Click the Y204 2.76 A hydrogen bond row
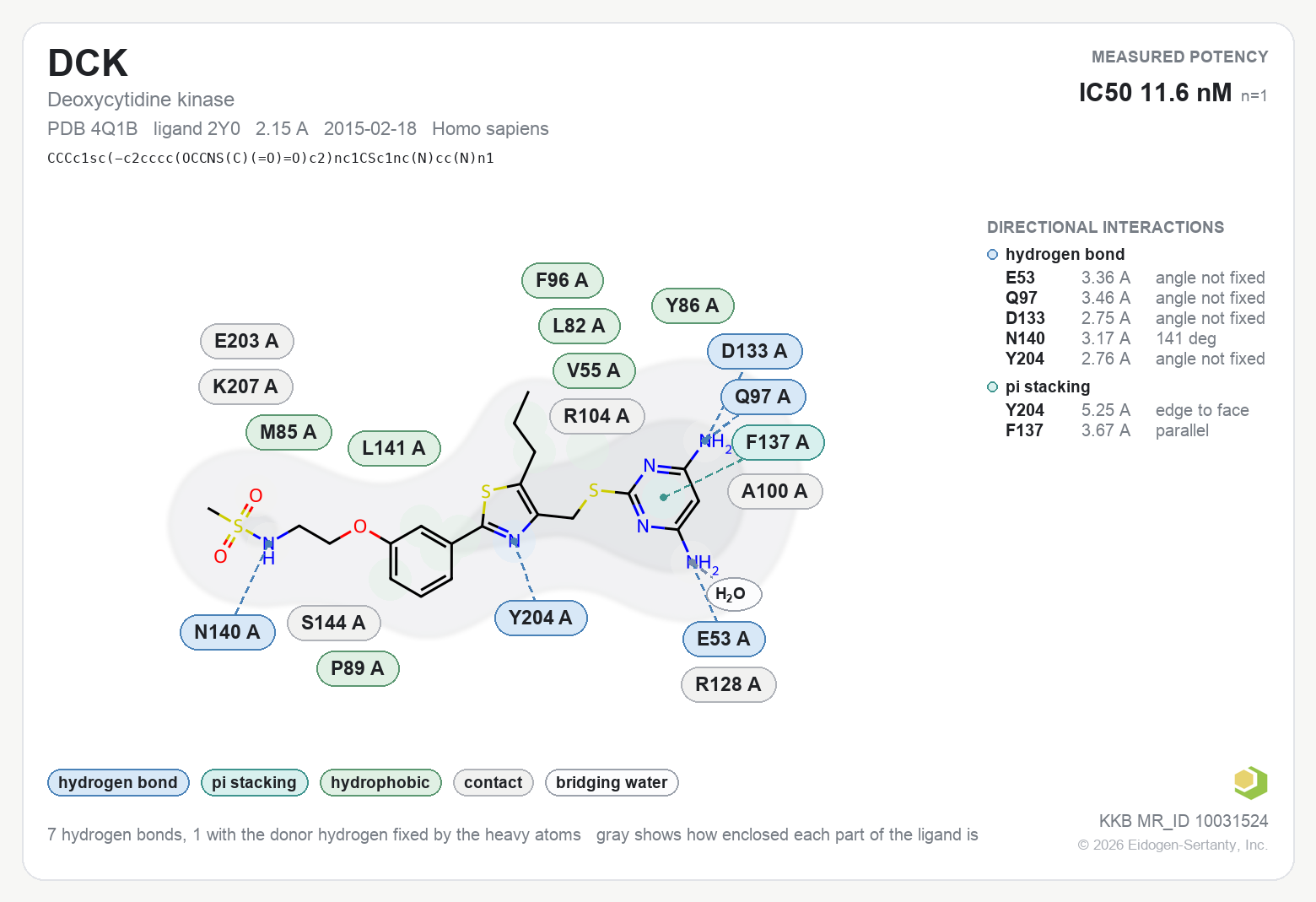Screen dimensions: 1316x902 click(x=1135, y=359)
